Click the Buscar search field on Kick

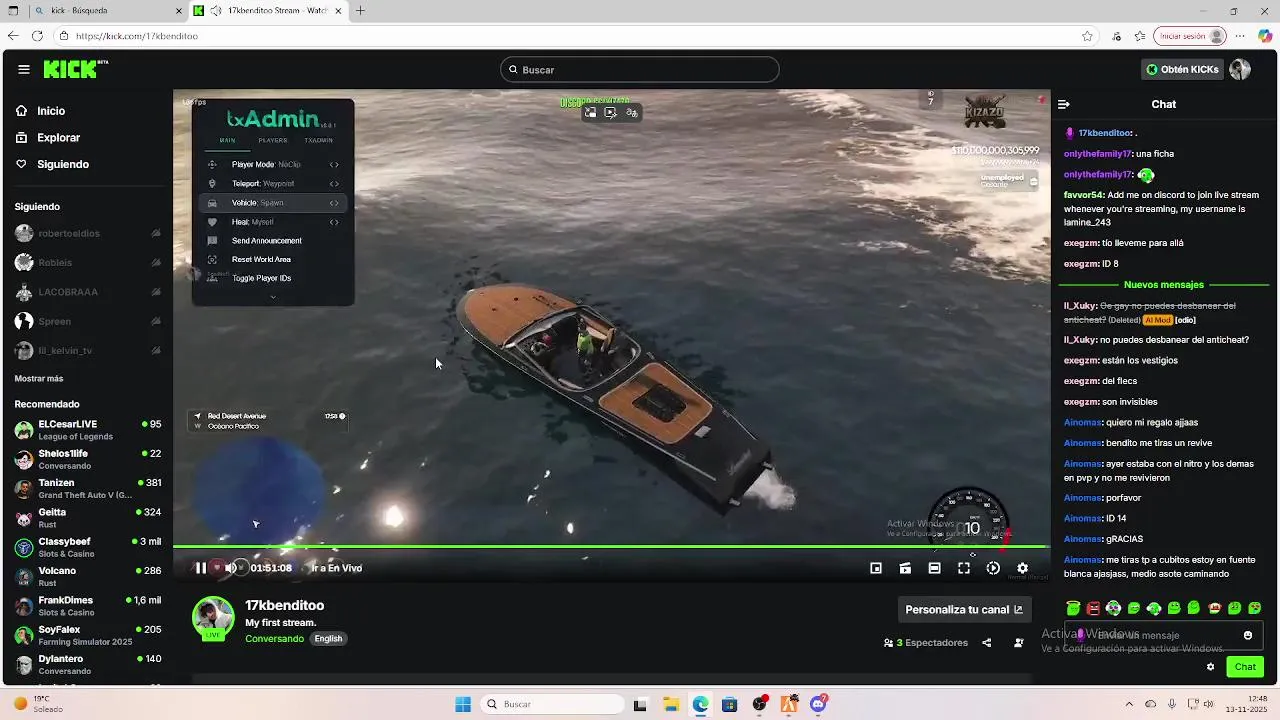click(x=640, y=70)
